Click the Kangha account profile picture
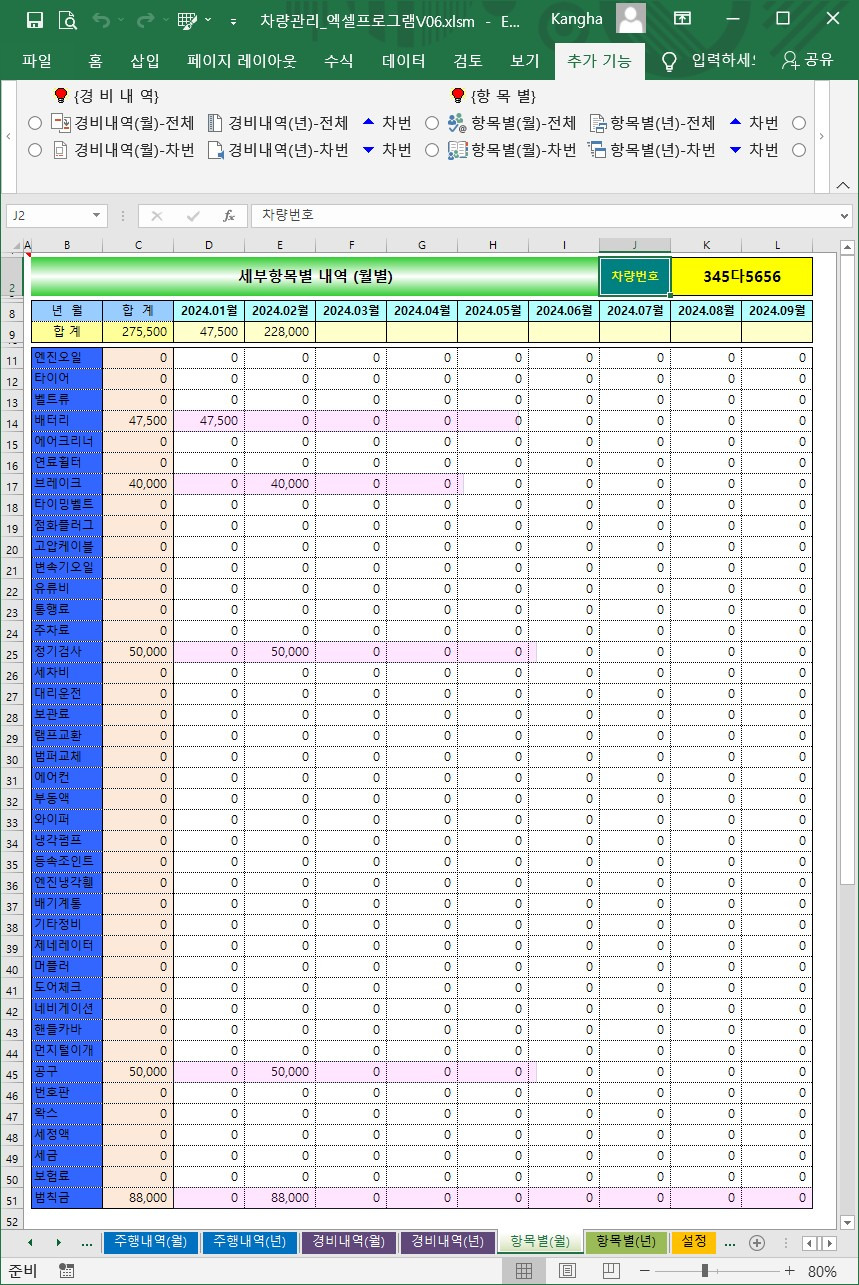The width and height of the screenshot is (859, 1285). 630,19
